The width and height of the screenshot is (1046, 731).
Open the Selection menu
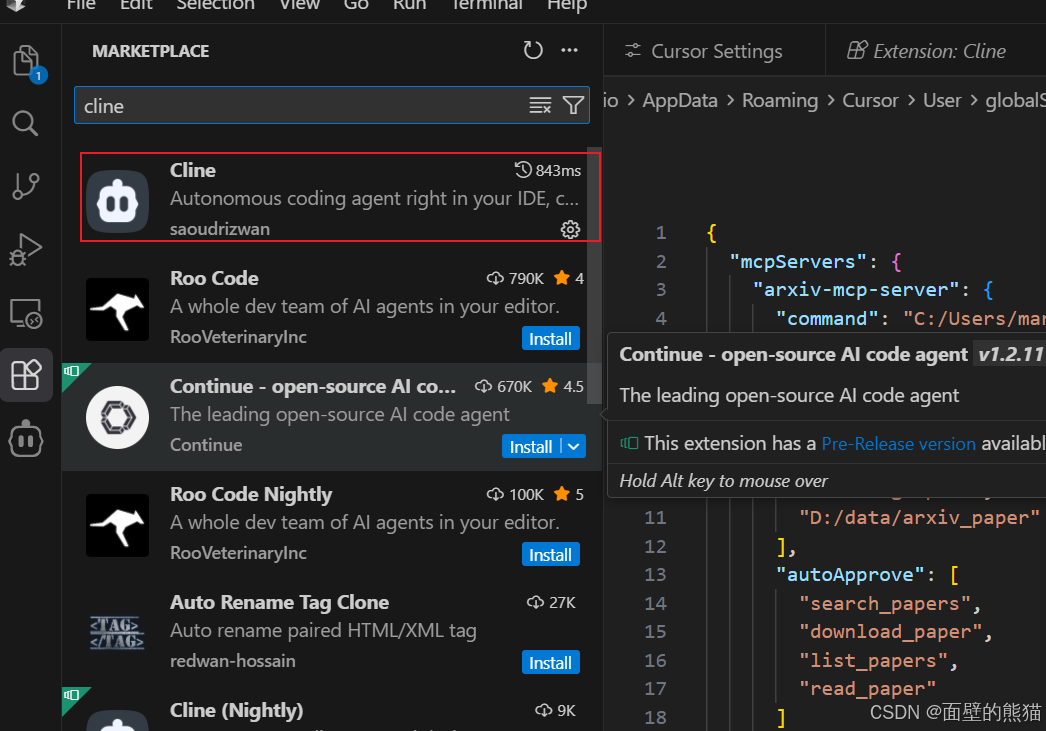215,5
